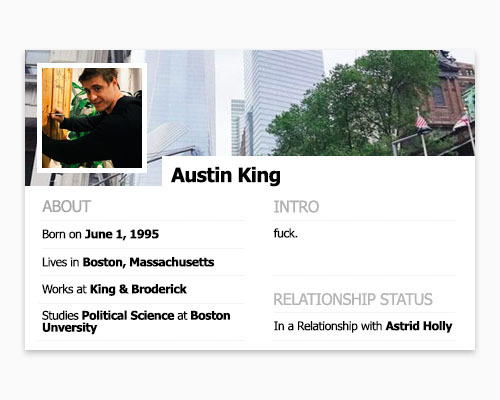
Task: Open the Austin King profile picture
Action: 92,118
